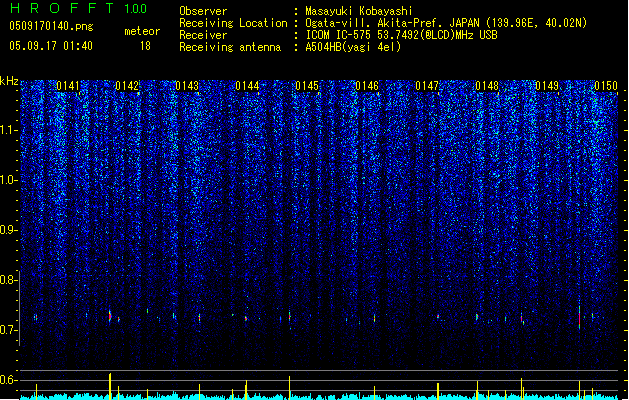The height and width of the screenshot is (400, 629).
Task: Click the "Observer" field label
Action: pyautogui.click(x=203, y=11)
